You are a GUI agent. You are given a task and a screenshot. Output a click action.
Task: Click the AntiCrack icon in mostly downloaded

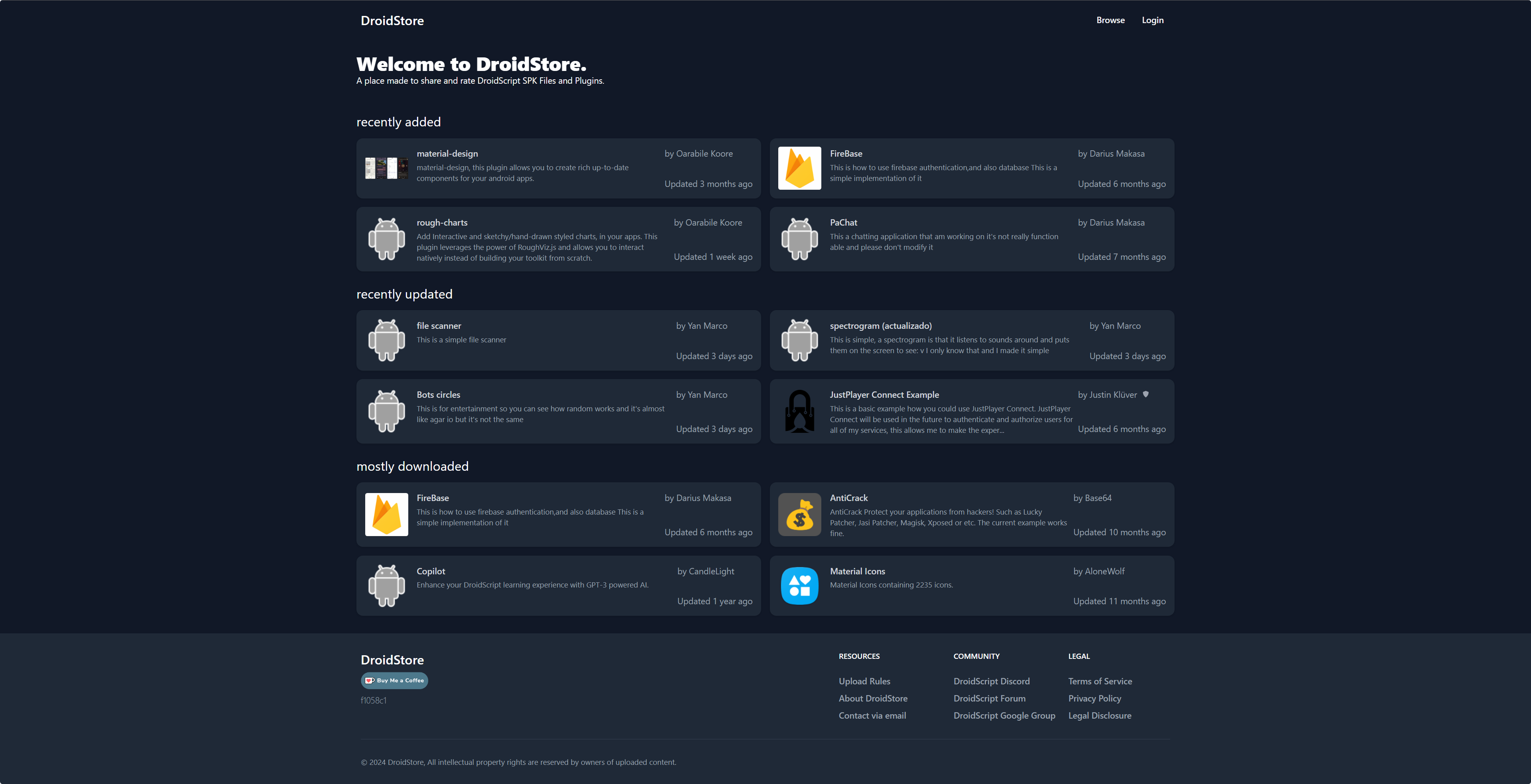point(800,514)
